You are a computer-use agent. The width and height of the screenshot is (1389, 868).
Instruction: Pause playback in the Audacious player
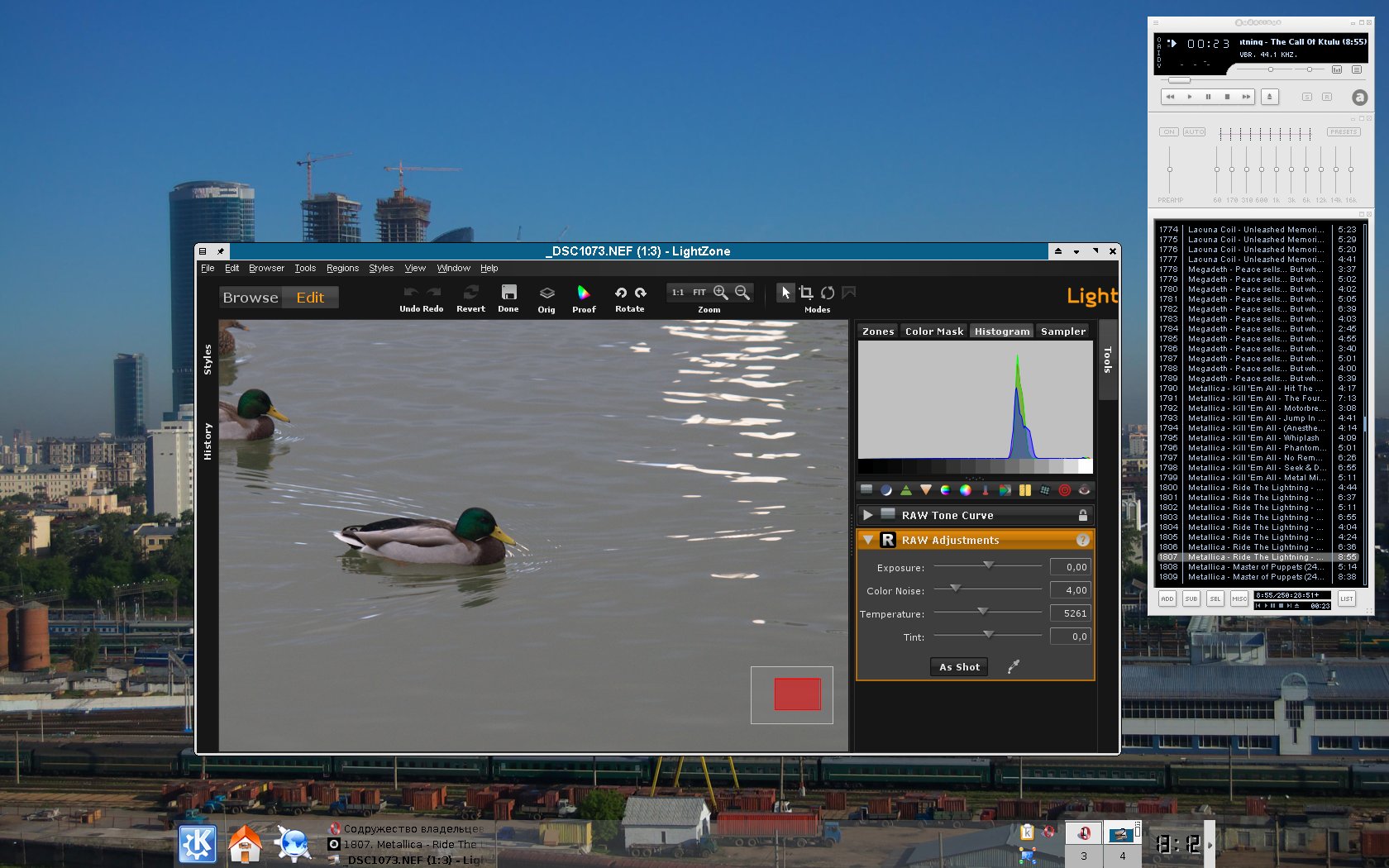point(1208,97)
